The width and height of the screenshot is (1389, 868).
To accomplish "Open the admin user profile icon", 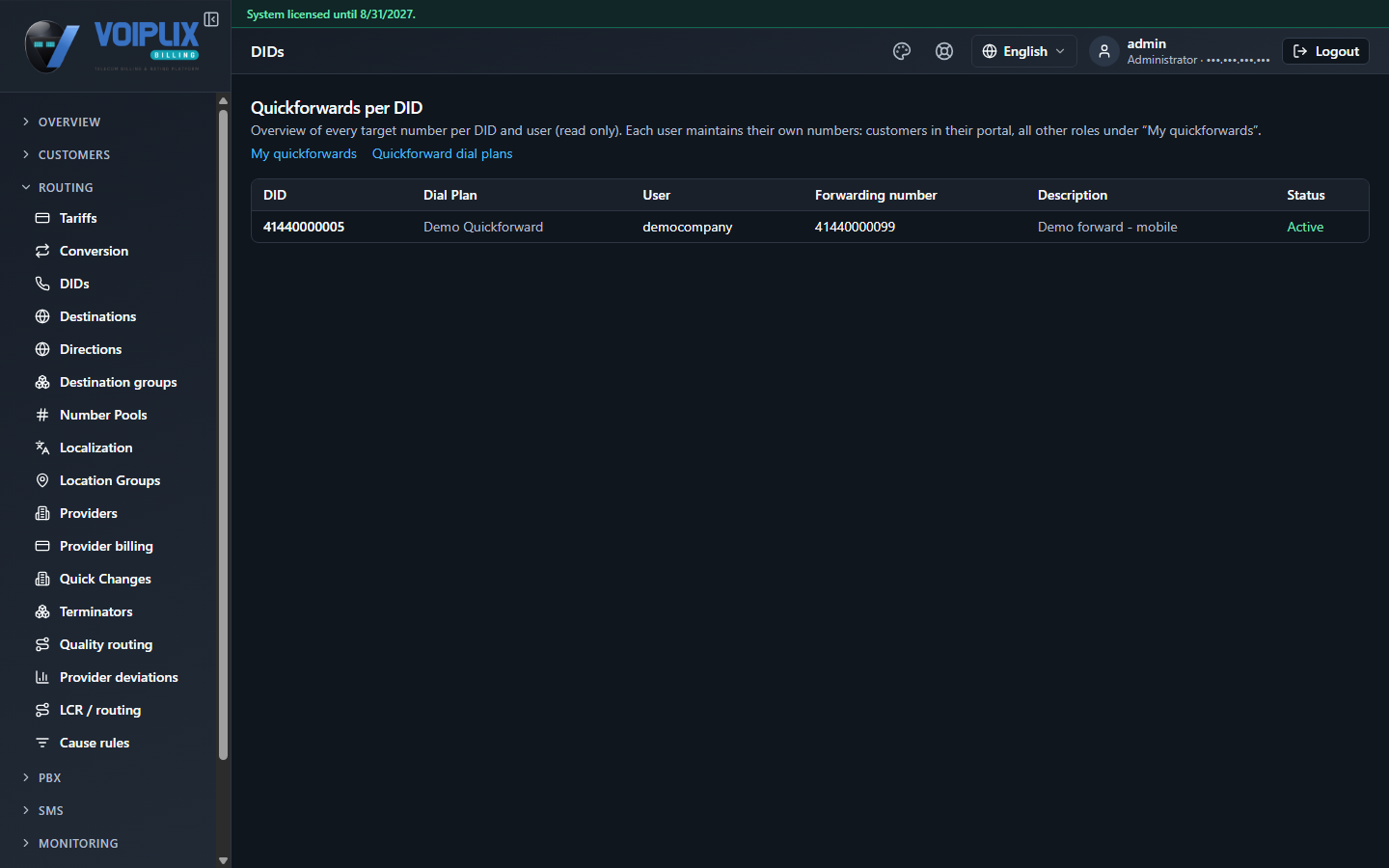I will point(1104,51).
